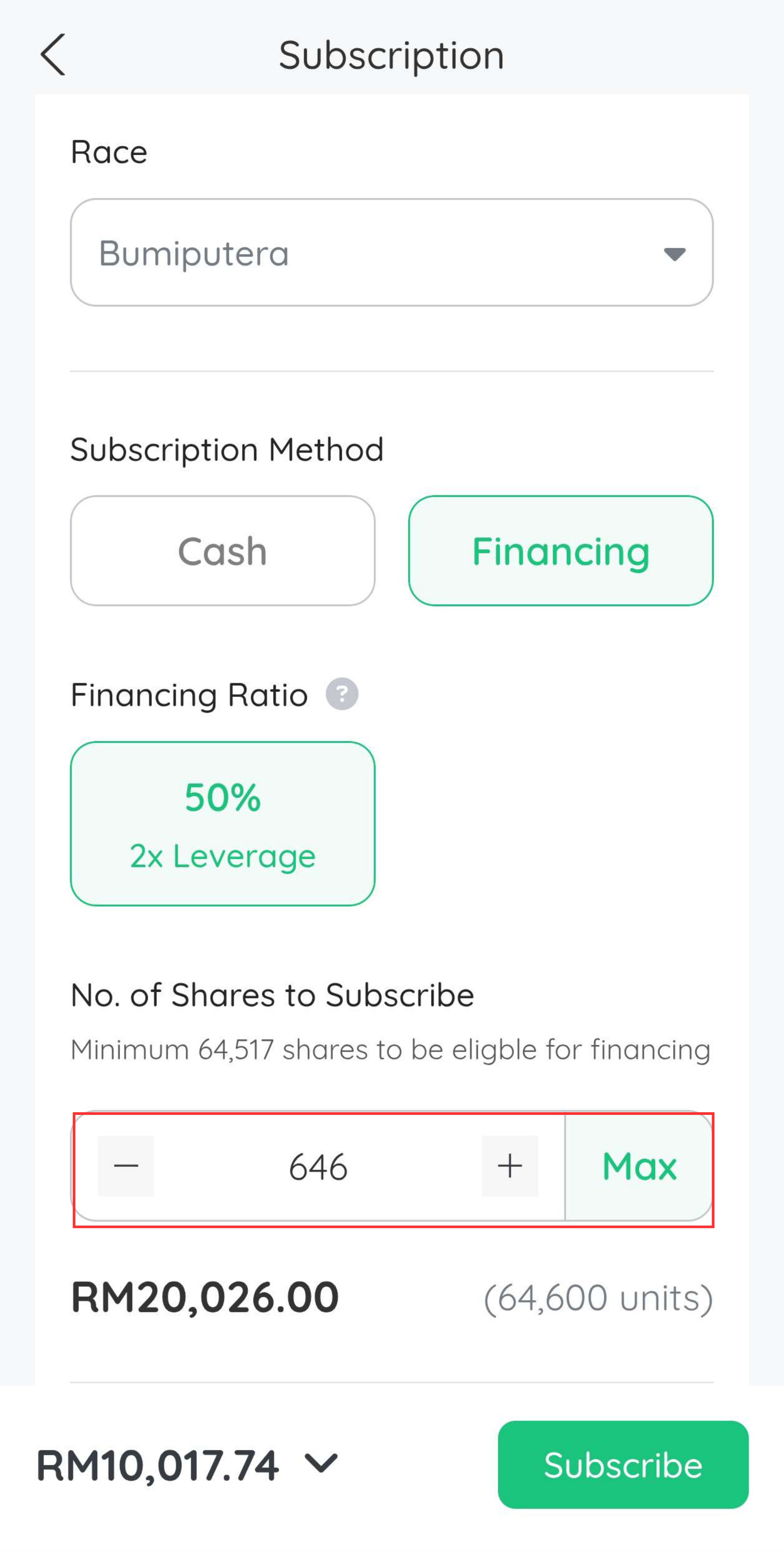Choose the 50% 2x Leverage ratio
This screenshot has height=1552, width=784.
click(x=222, y=823)
